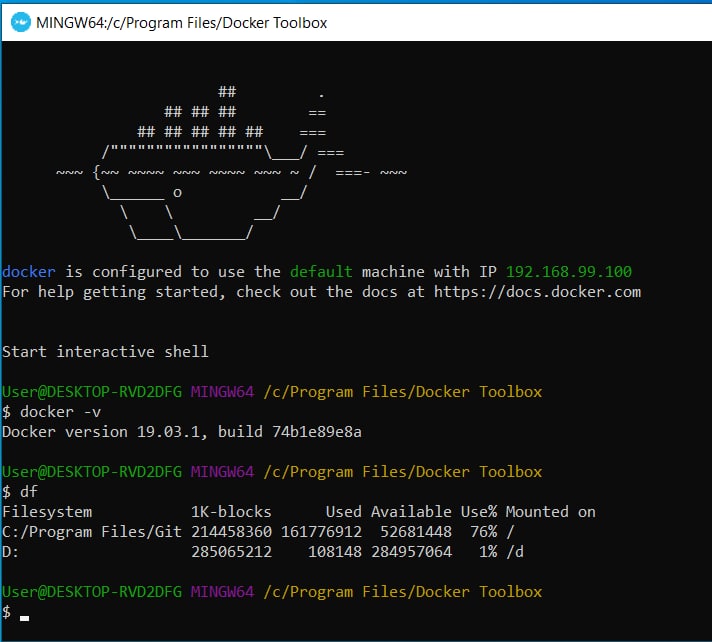This screenshot has height=642, width=712.
Task: Click the 76% usage value
Action: pyautogui.click(x=484, y=531)
